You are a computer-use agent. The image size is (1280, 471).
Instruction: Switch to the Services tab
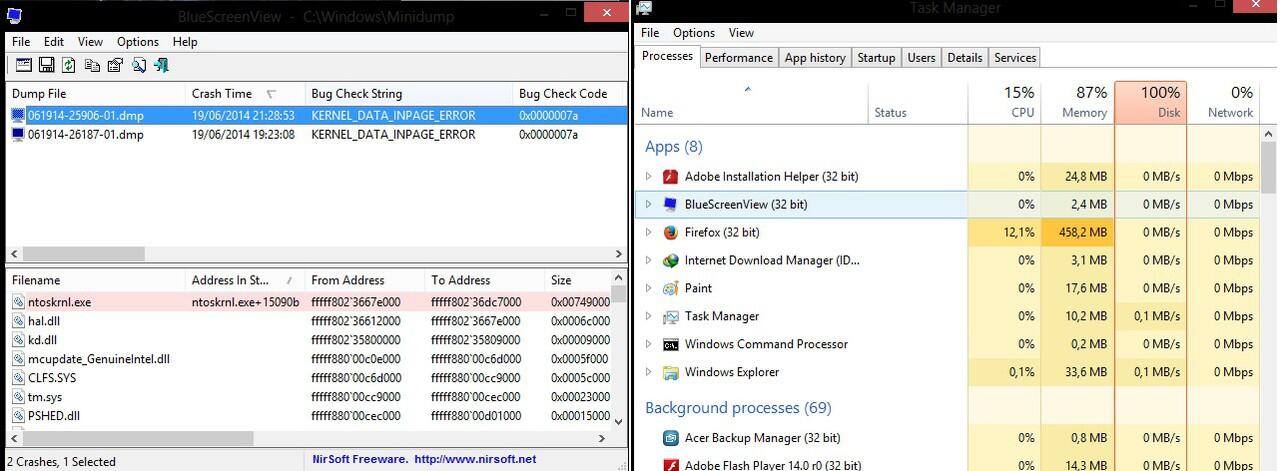pos(1015,58)
